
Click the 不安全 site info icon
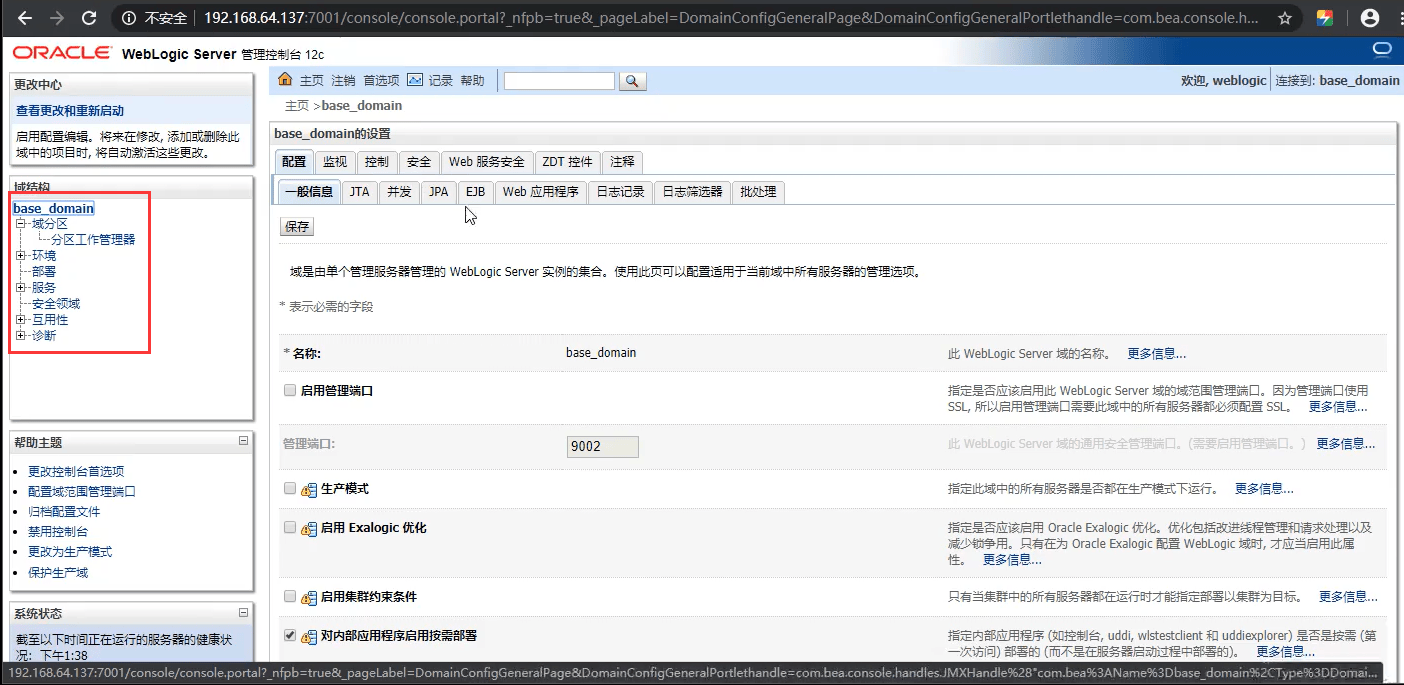pyautogui.click(x=129, y=18)
